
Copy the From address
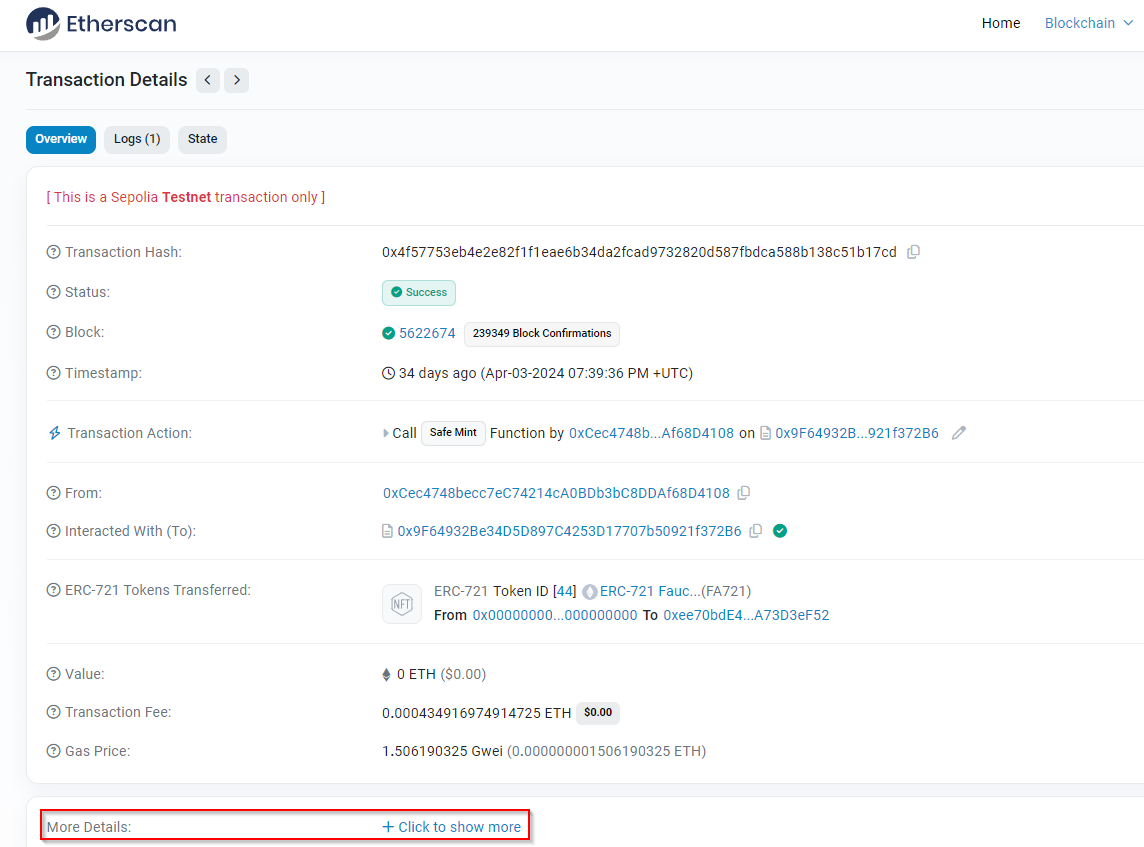pos(744,493)
